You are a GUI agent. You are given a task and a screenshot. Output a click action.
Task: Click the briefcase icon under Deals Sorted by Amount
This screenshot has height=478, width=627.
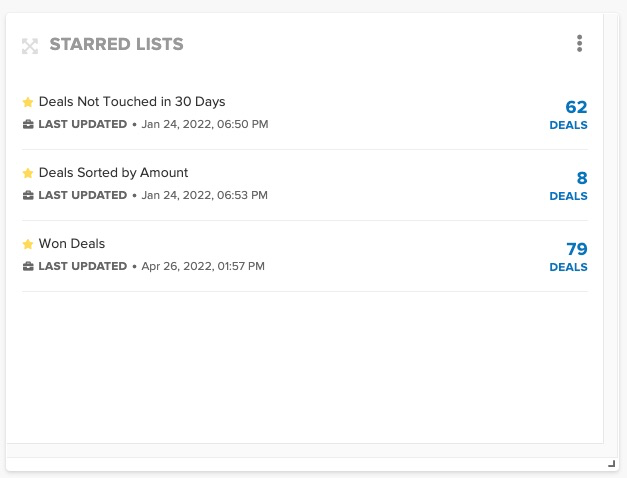click(x=28, y=196)
